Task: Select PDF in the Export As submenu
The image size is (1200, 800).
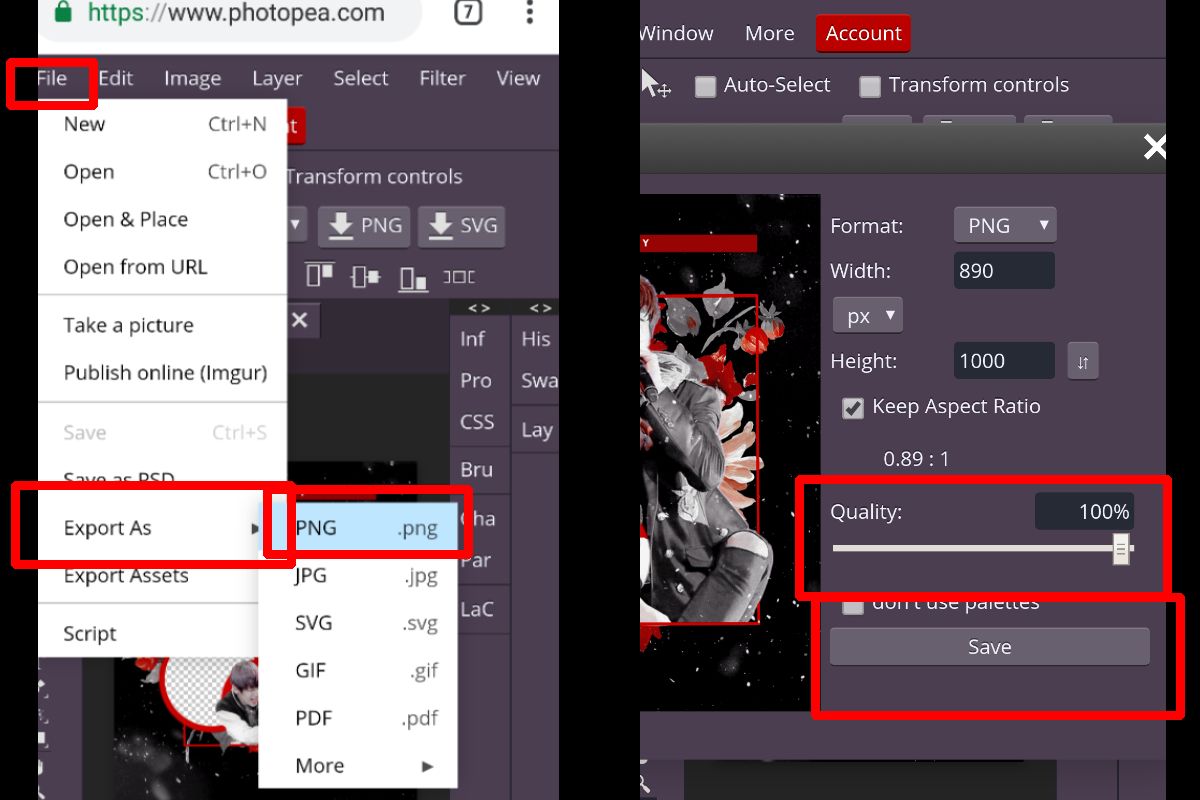Action: (x=358, y=718)
